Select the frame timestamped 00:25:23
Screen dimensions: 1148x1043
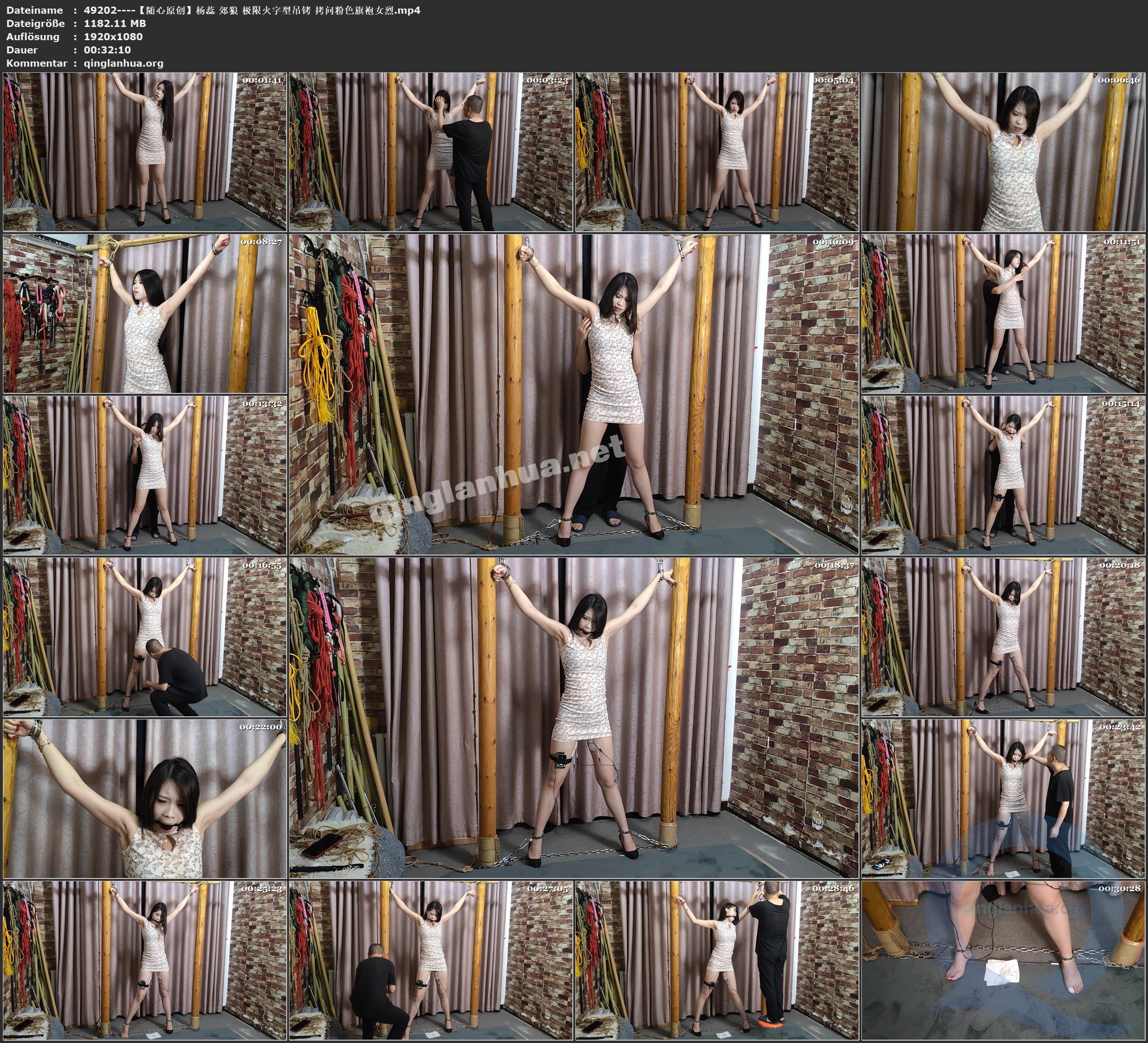(x=145, y=960)
